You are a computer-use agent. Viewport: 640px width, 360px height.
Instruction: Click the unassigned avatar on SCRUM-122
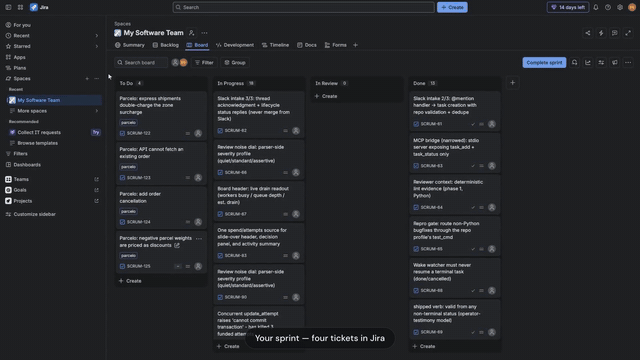pyautogui.click(x=198, y=133)
